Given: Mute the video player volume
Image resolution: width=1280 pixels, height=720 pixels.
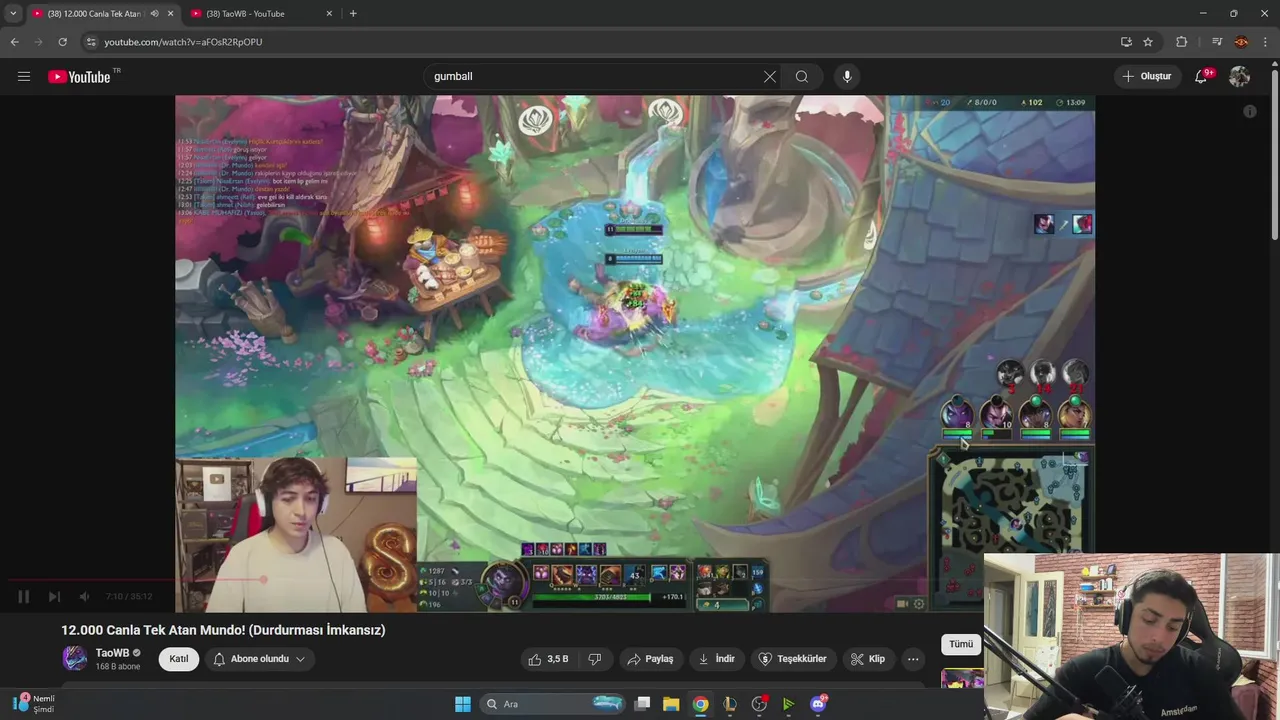Looking at the screenshot, I should click(84, 596).
